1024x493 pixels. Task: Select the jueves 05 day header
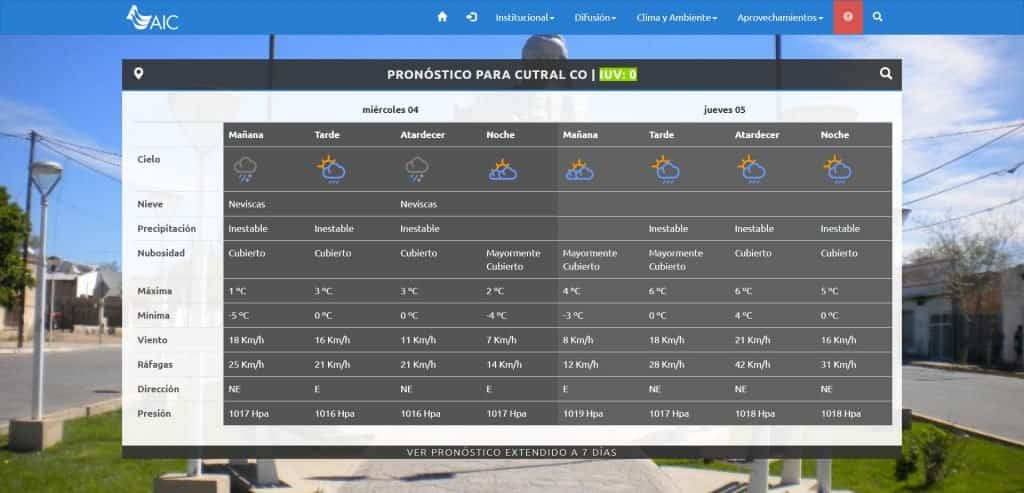click(x=725, y=110)
